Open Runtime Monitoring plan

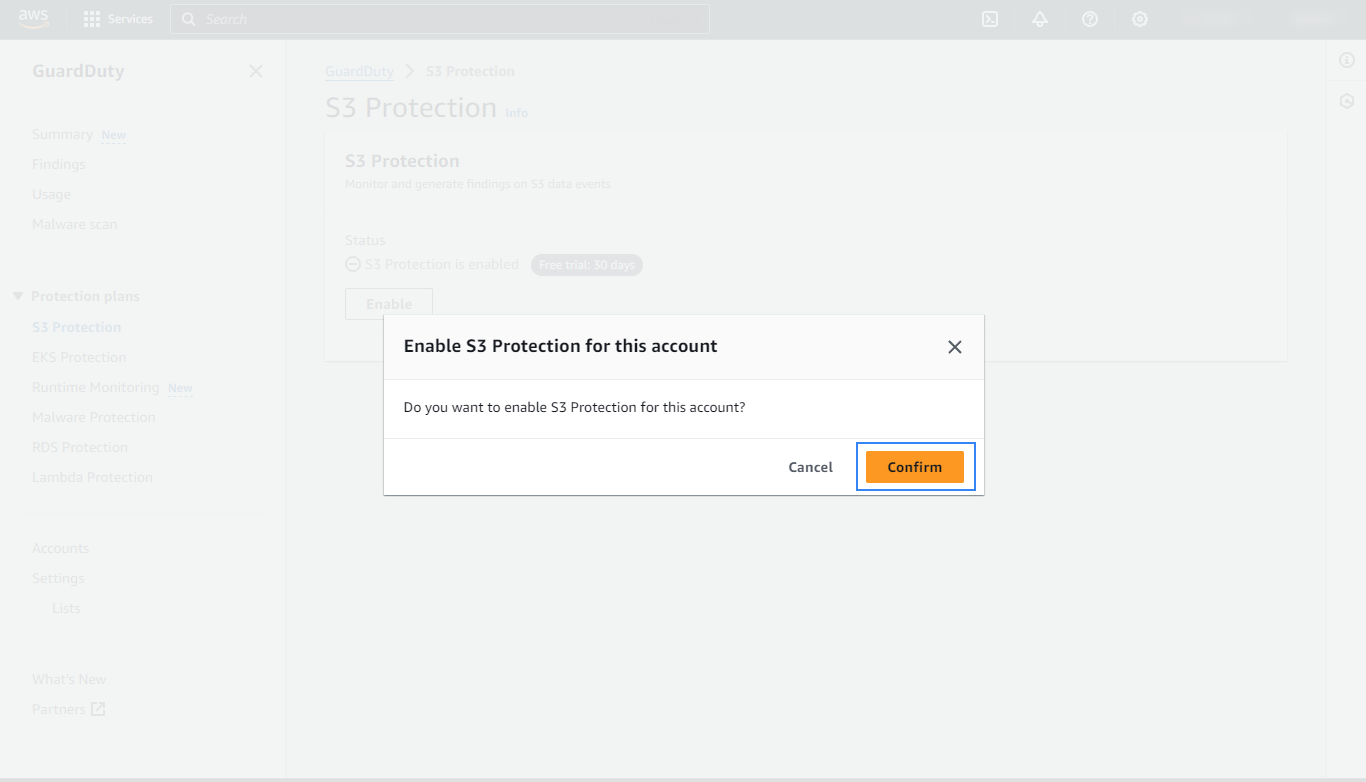96,387
